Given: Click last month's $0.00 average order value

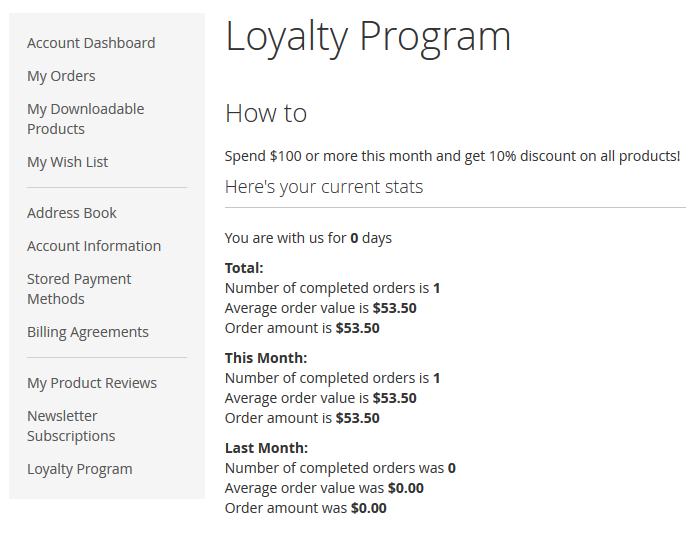Looking at the screenshot, I should tap(405, 488).
